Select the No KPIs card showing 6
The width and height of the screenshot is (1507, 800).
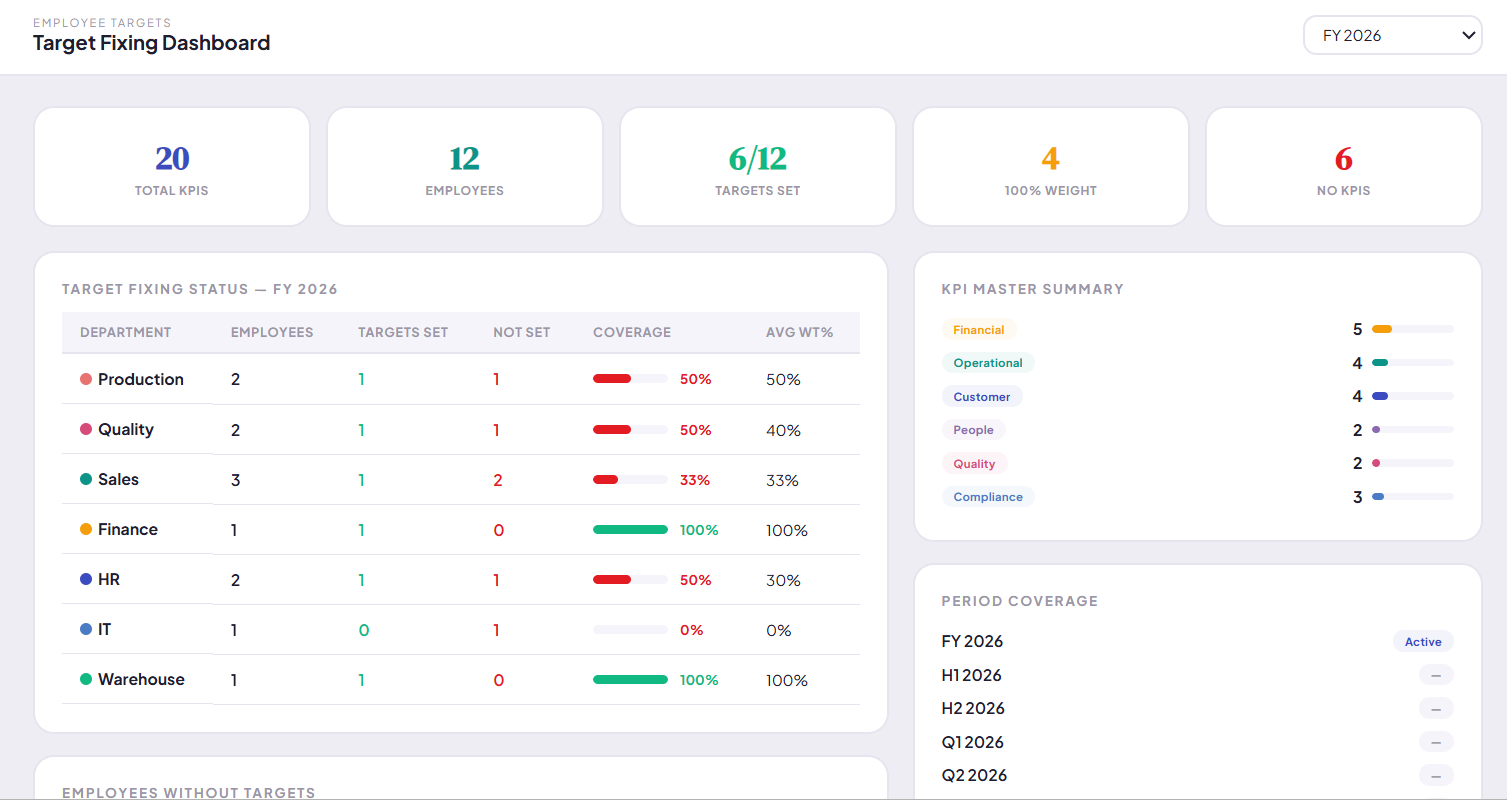click(1344, 167)
